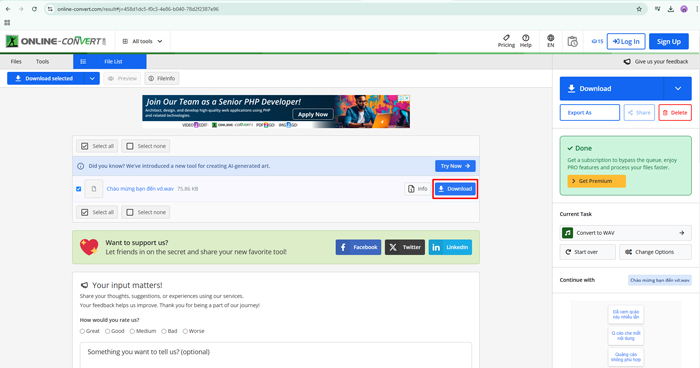The image size is (700, 368).
Task: Bookmark page with the star icon
Action: point(639,9)
